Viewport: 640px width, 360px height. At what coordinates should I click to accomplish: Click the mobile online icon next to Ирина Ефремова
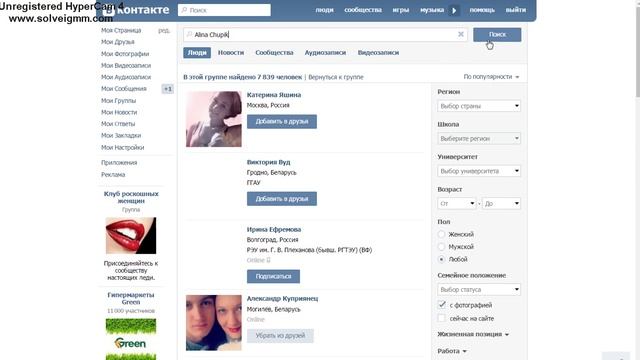268,260
